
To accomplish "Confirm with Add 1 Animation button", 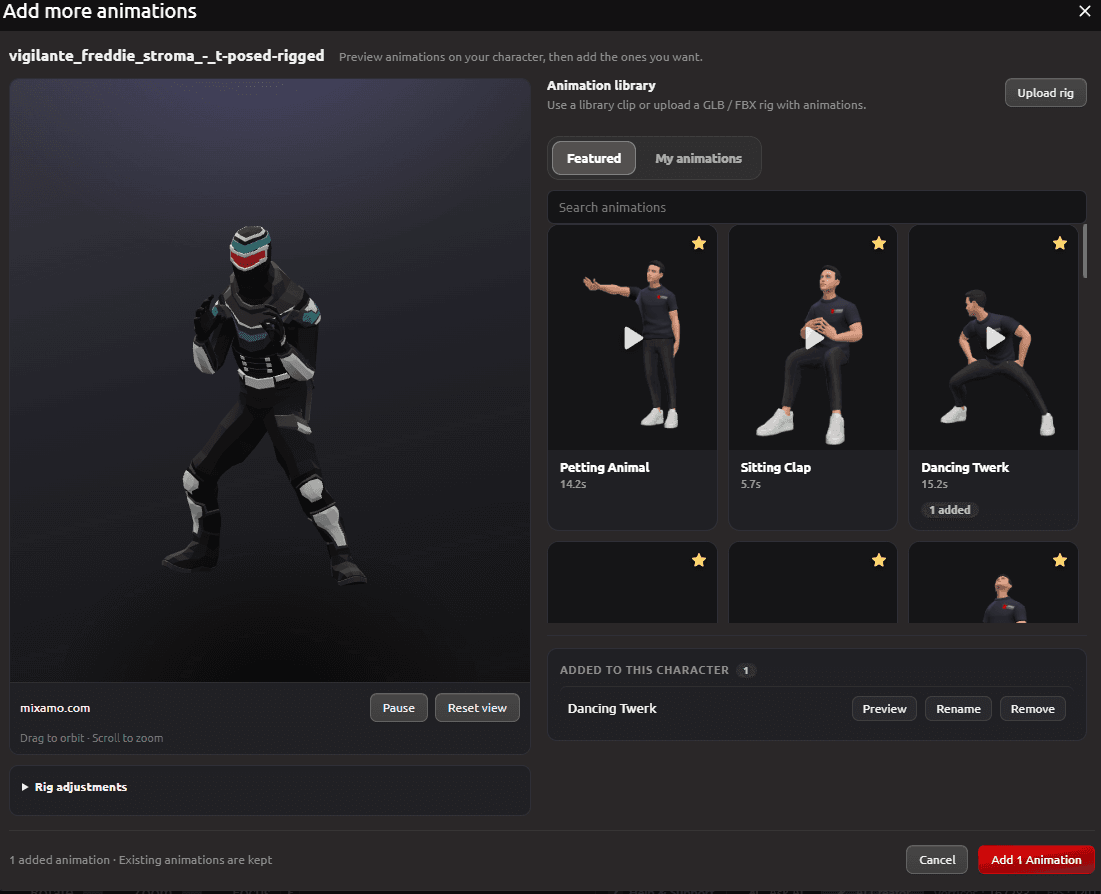I will (1036, 860).
